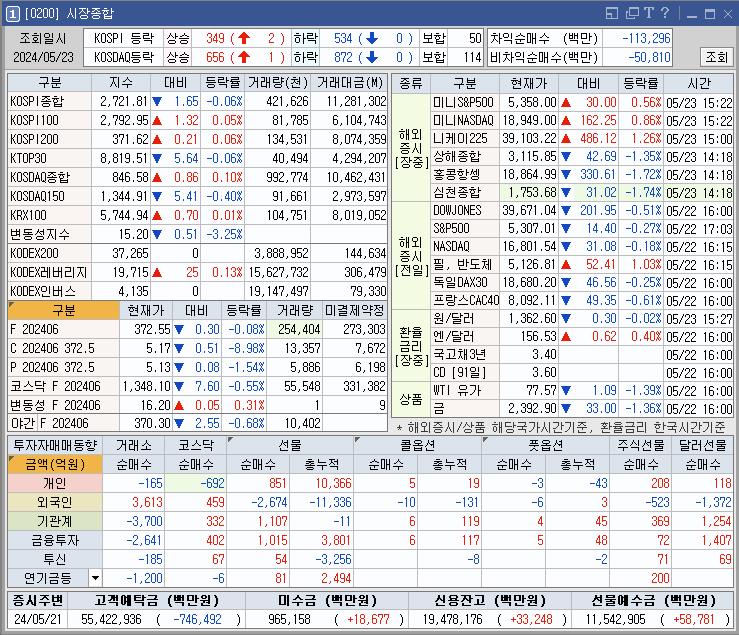The image size is (739, 635).
Task: Click the duplicate window icon in title bar
Action: [x=632, y=13]
